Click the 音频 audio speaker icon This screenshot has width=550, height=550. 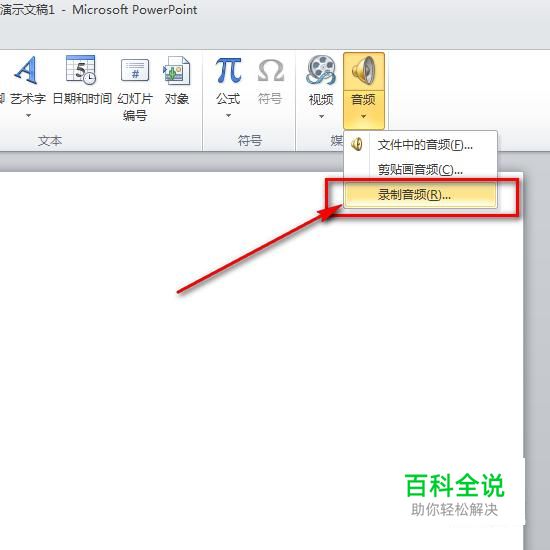[x=364, y=71]
